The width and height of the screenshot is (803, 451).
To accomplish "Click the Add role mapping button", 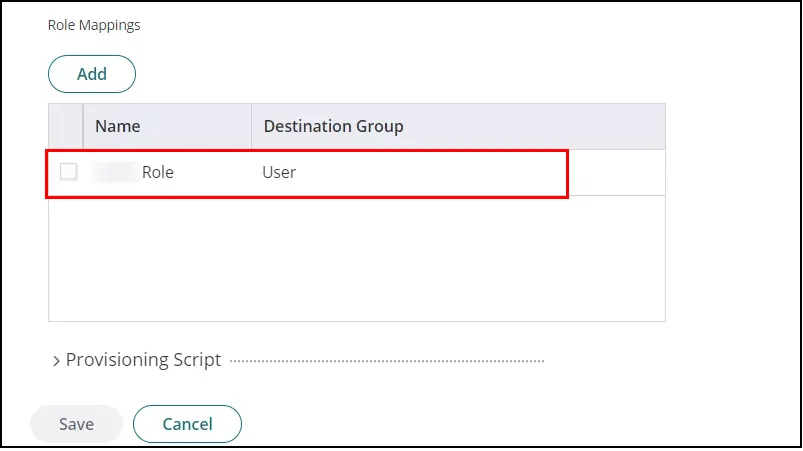I will [92, 74].
